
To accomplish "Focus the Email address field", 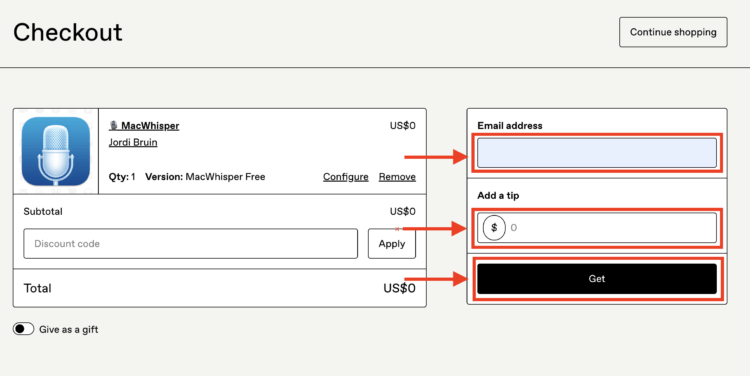I will click(x=597, y=153).
